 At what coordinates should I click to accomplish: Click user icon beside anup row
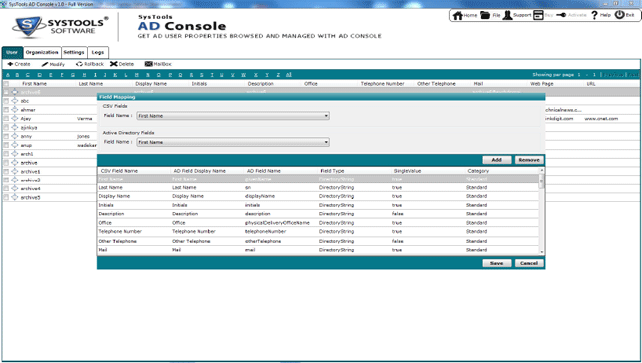click(x=15, y=145)
